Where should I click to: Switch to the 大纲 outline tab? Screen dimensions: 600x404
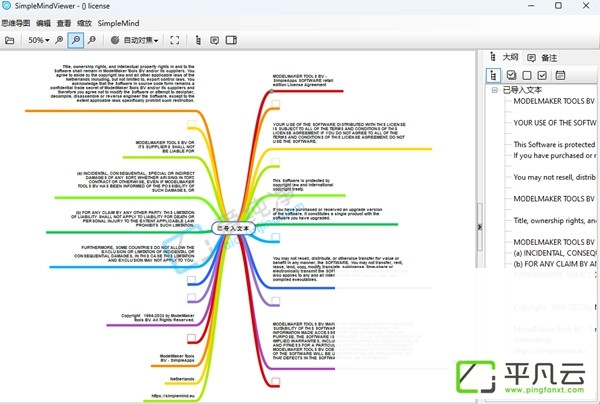point(504,57)
